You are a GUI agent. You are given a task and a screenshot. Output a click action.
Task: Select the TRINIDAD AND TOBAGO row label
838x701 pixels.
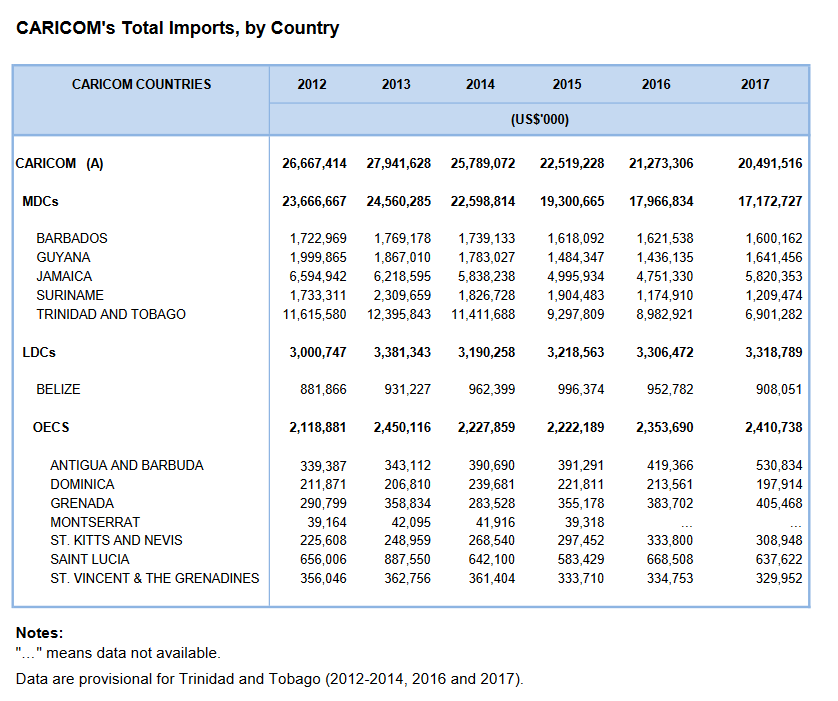click(111, 314)
